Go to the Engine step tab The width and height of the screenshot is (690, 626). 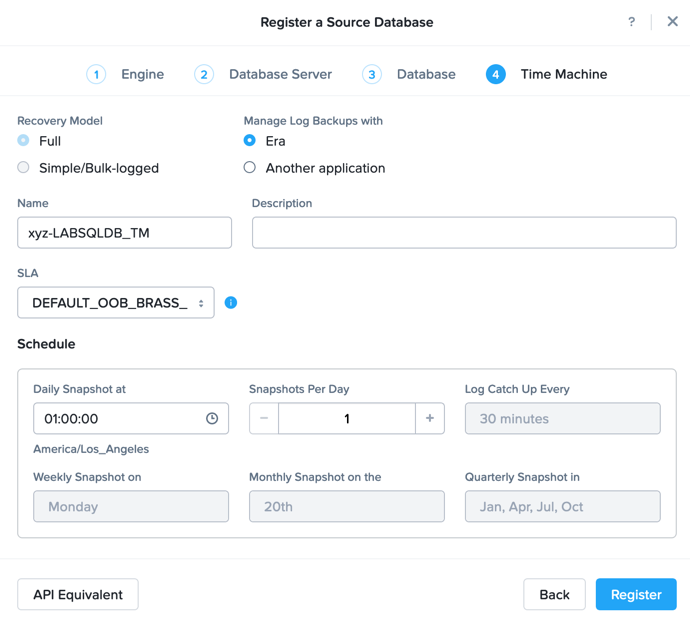pyautogui.click(x=143, y=74)
